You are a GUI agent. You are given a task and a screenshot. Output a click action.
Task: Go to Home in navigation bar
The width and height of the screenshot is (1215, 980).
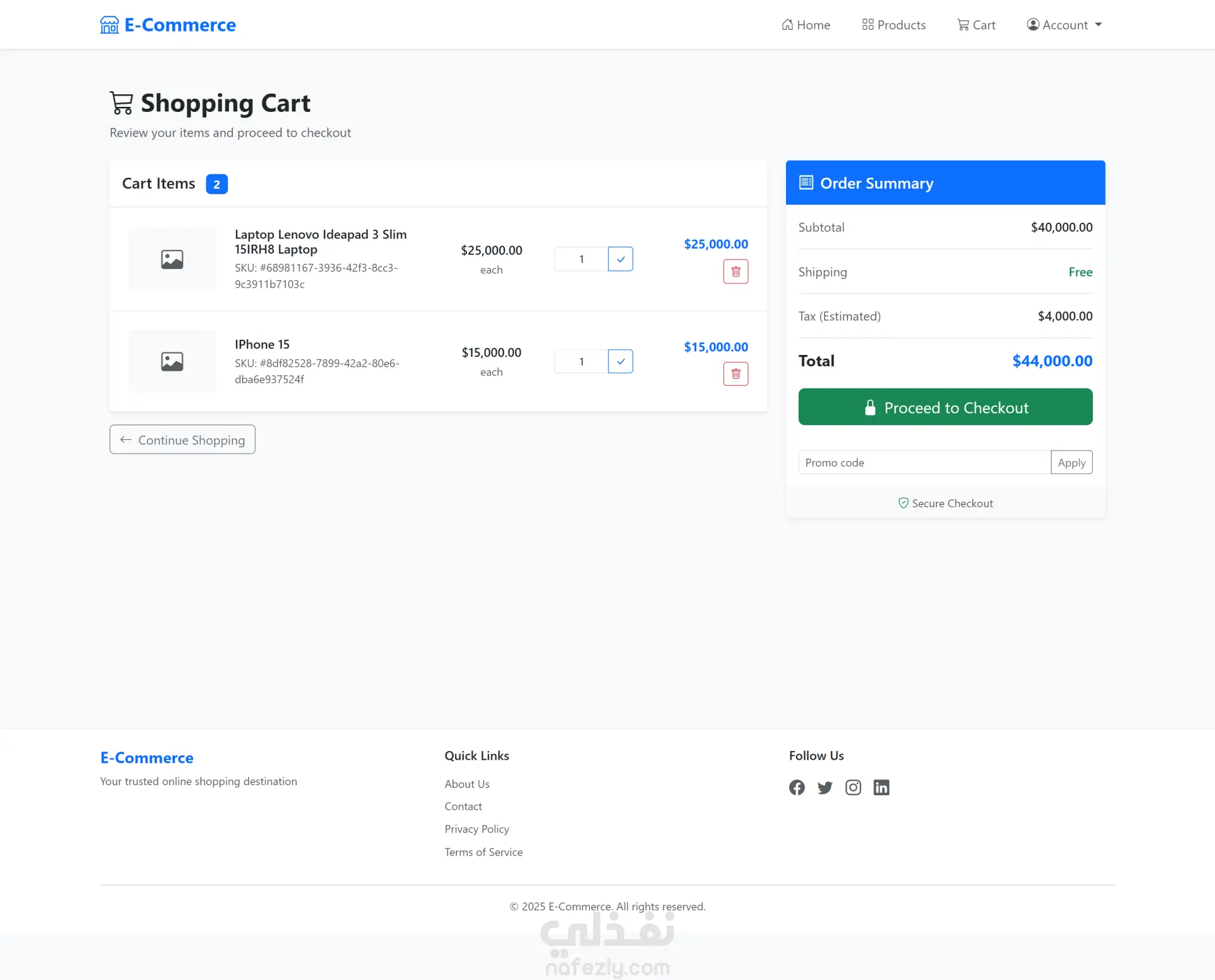806,25
